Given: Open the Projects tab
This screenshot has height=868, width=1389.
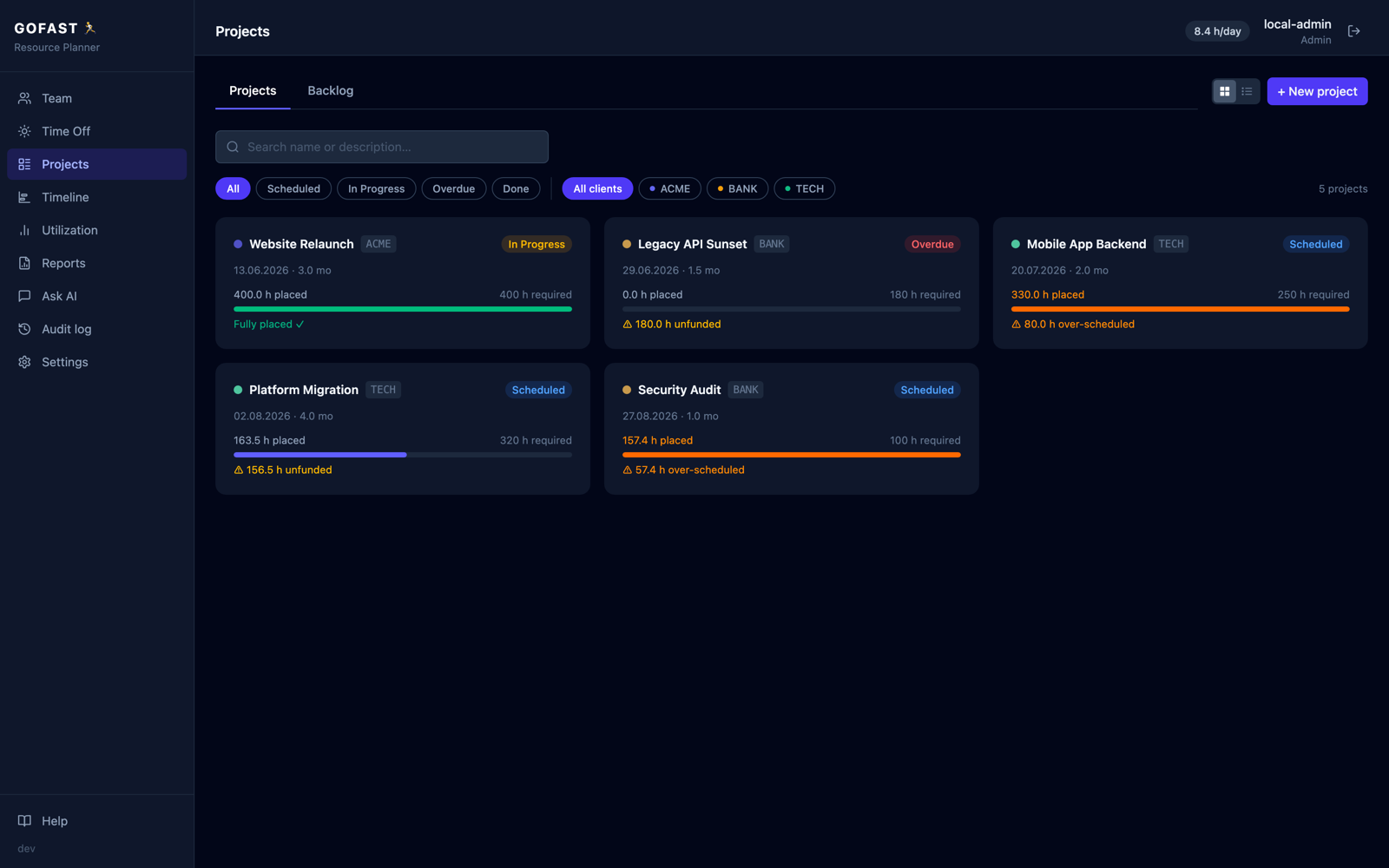Looking at the screenshot, I should (253, 90).
